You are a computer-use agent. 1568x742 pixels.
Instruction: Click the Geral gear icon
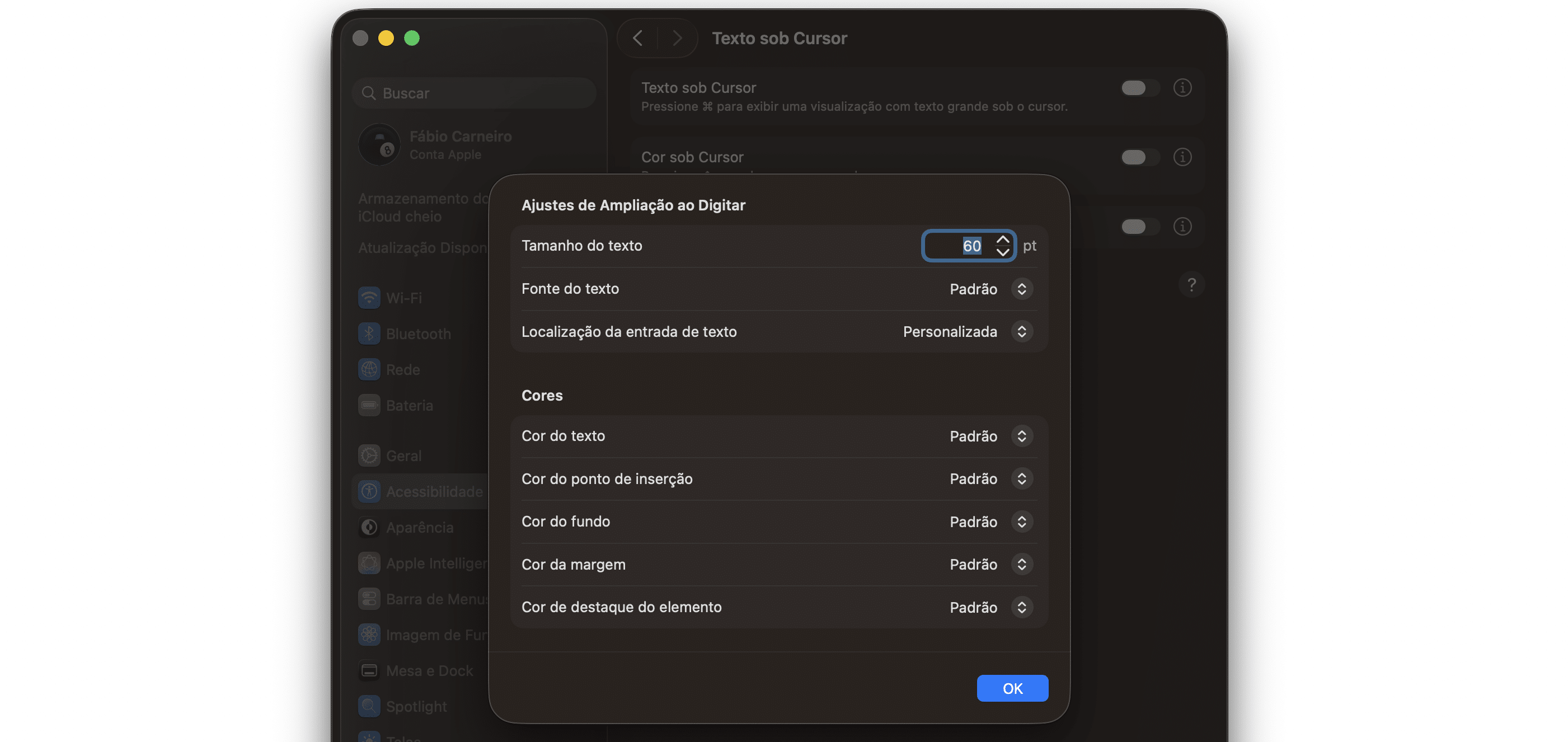tap(369, 455)
